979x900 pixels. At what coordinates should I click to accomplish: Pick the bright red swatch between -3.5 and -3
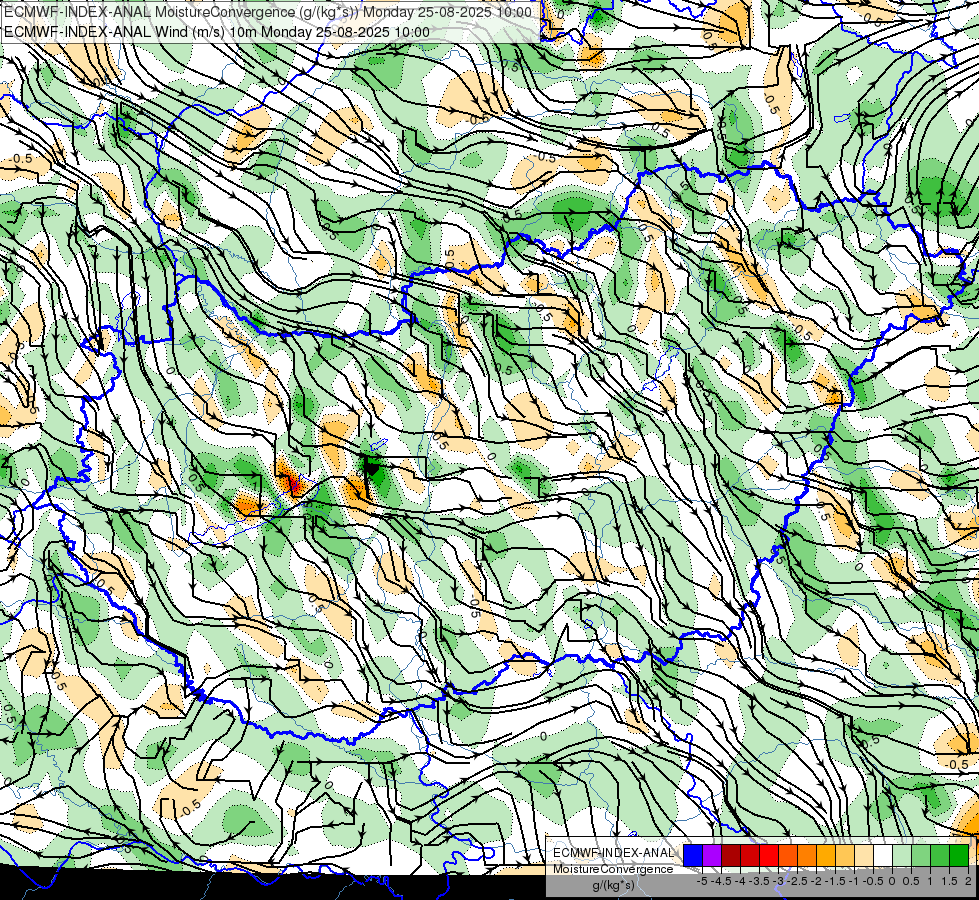coord(769,855)
